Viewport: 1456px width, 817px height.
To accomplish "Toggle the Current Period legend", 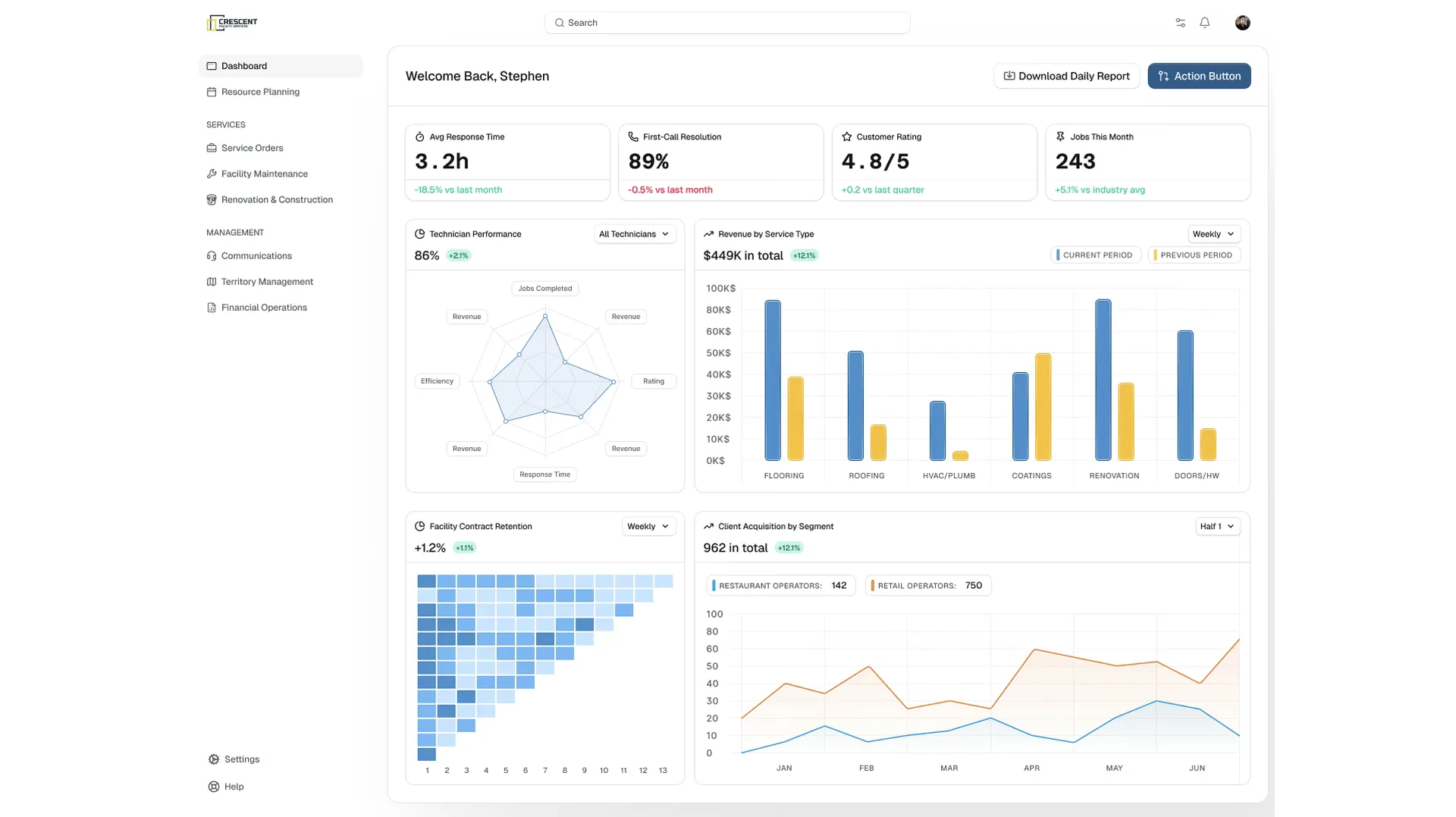I will [1095, 255].
